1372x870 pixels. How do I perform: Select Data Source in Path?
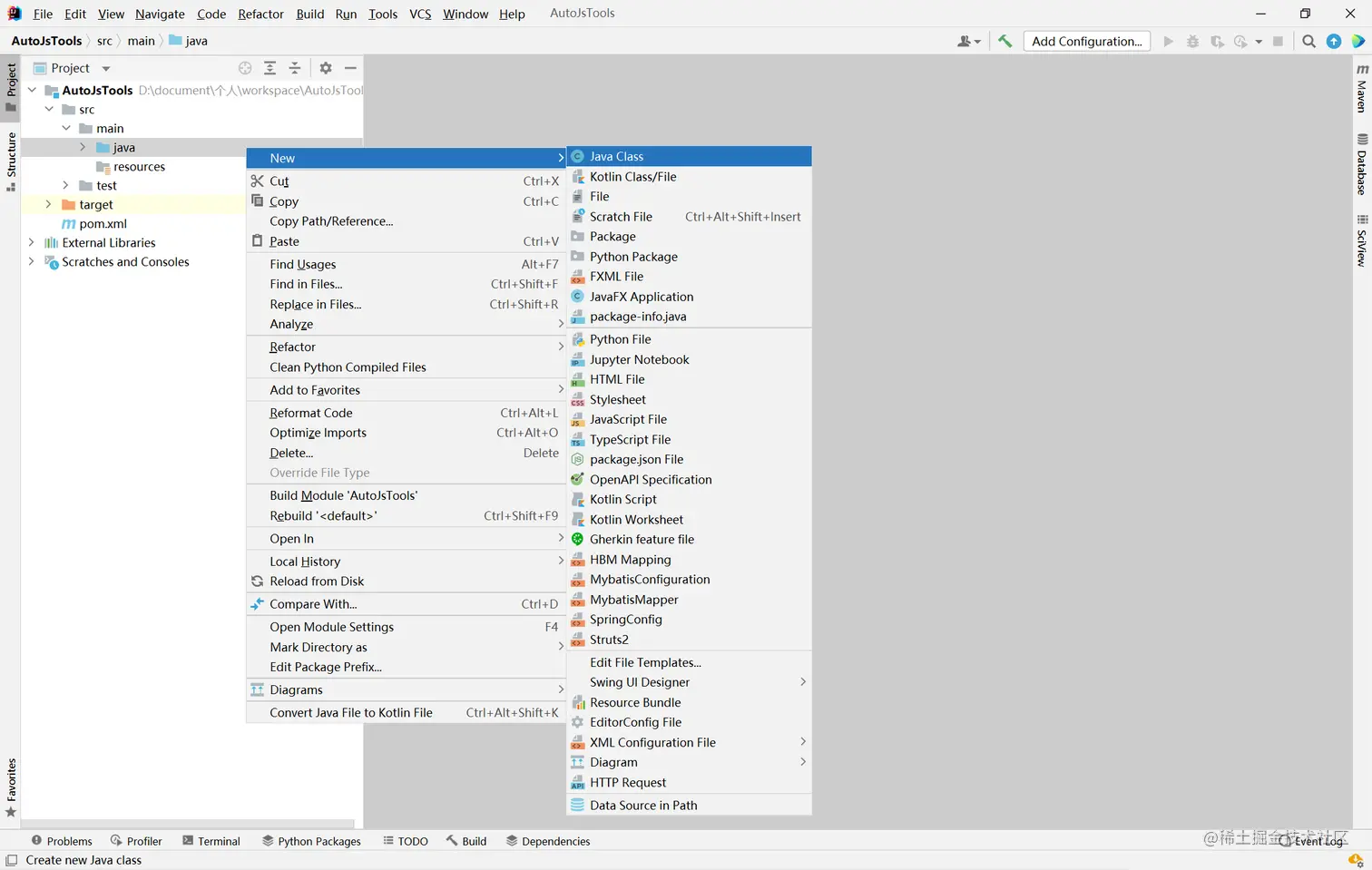pos(689,805)
